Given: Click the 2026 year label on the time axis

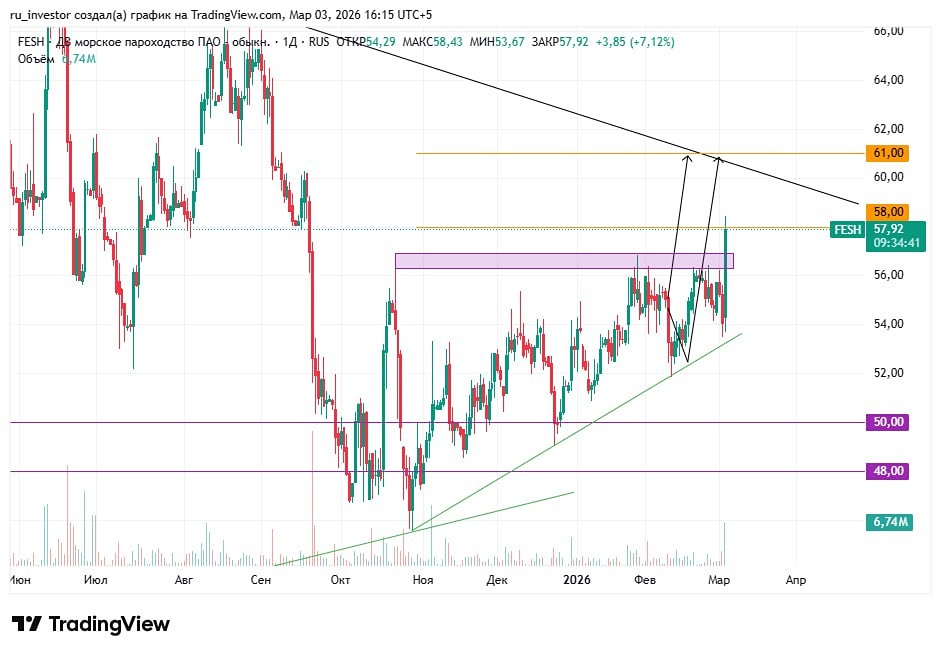Looking at the screenshot, I should tap(576, 580).
